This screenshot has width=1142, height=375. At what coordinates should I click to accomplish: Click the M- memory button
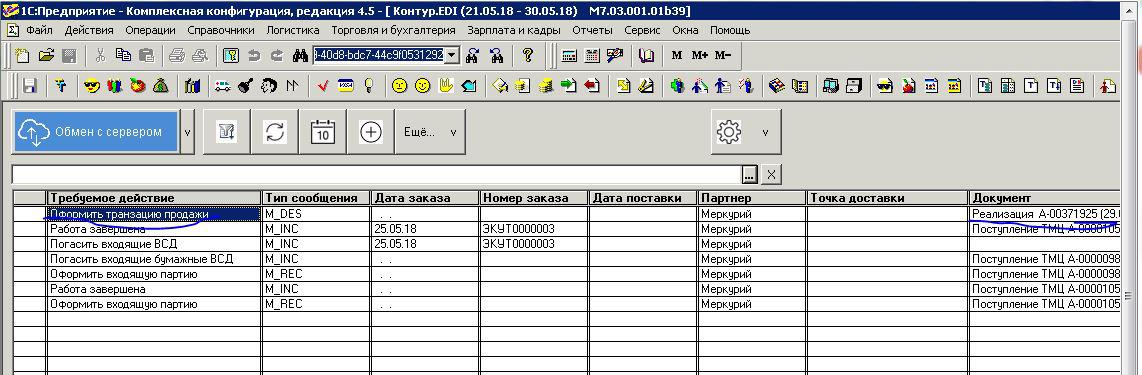click(x=722, y=55)
